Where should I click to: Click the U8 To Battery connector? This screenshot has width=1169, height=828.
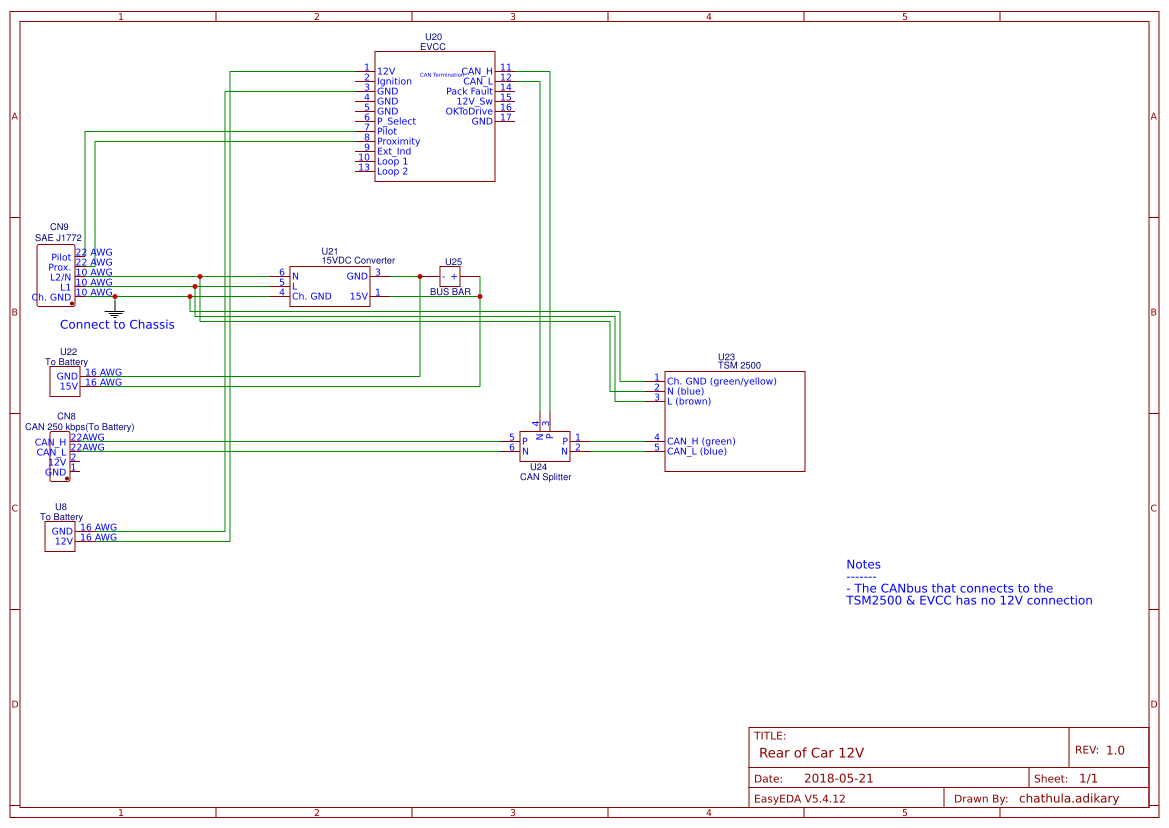pos(59,535)
